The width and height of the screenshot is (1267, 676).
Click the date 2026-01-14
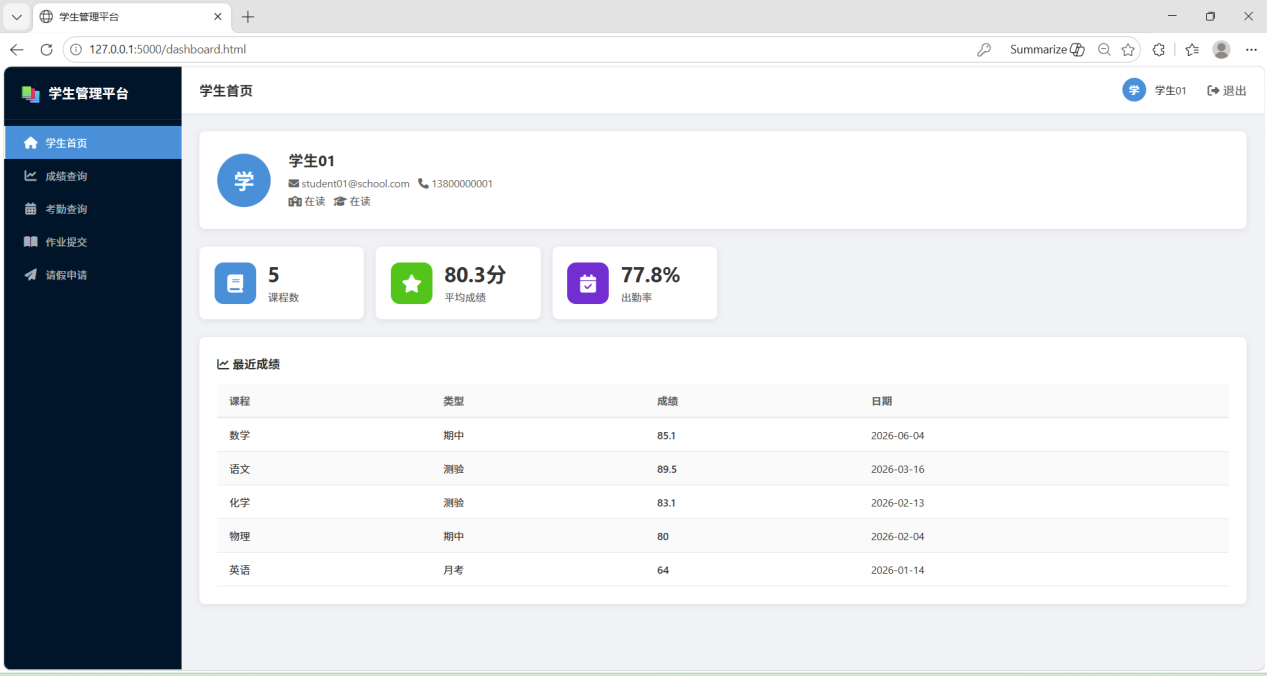tap(898, 570)
